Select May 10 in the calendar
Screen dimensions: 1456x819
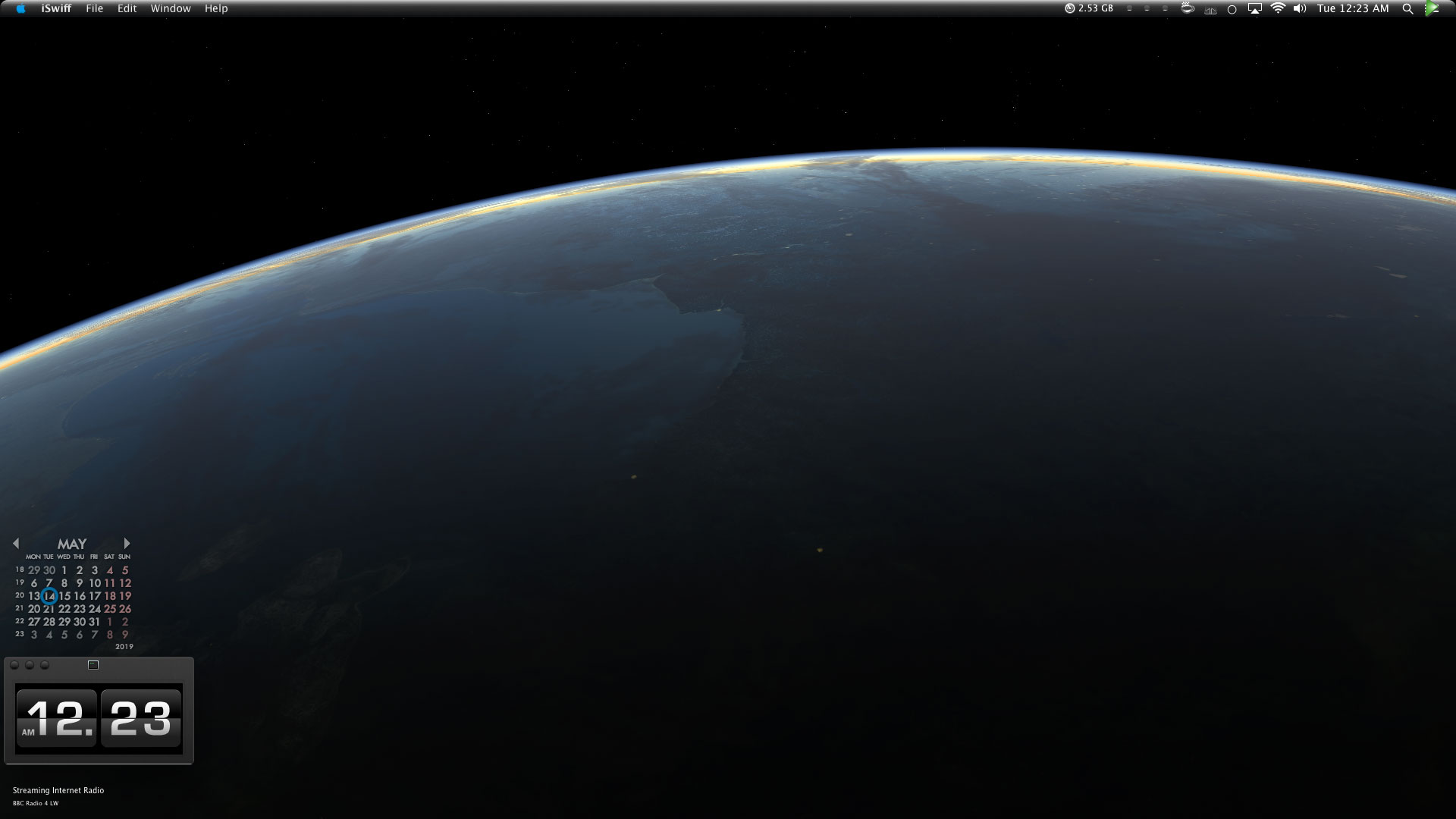coord(95,583)
